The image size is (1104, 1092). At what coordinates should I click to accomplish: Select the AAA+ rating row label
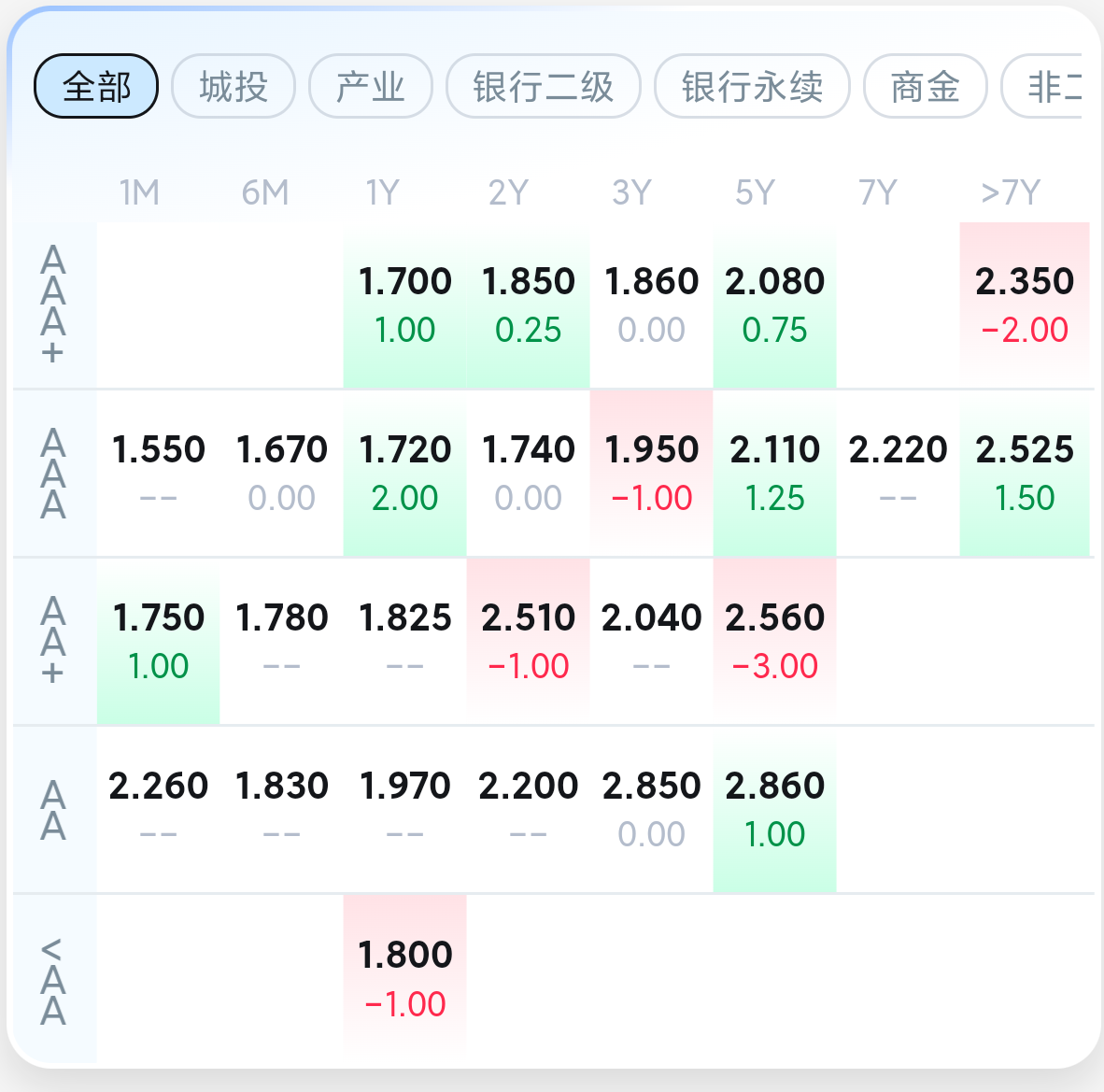point(53,305)
